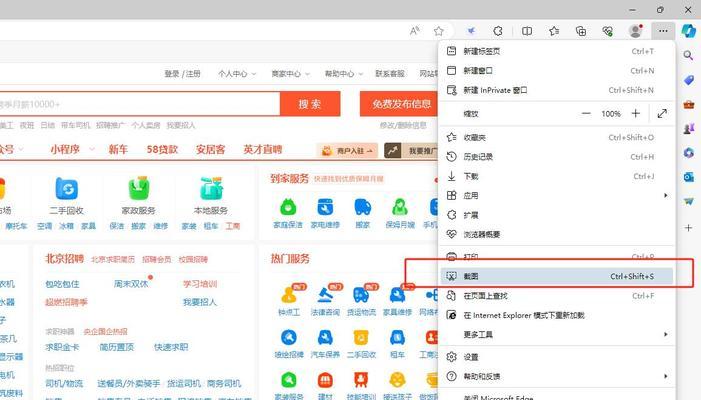This screenshot has width=701, height=400.
Task: Click the orange 搜索 button
Action: pos(310,104)
